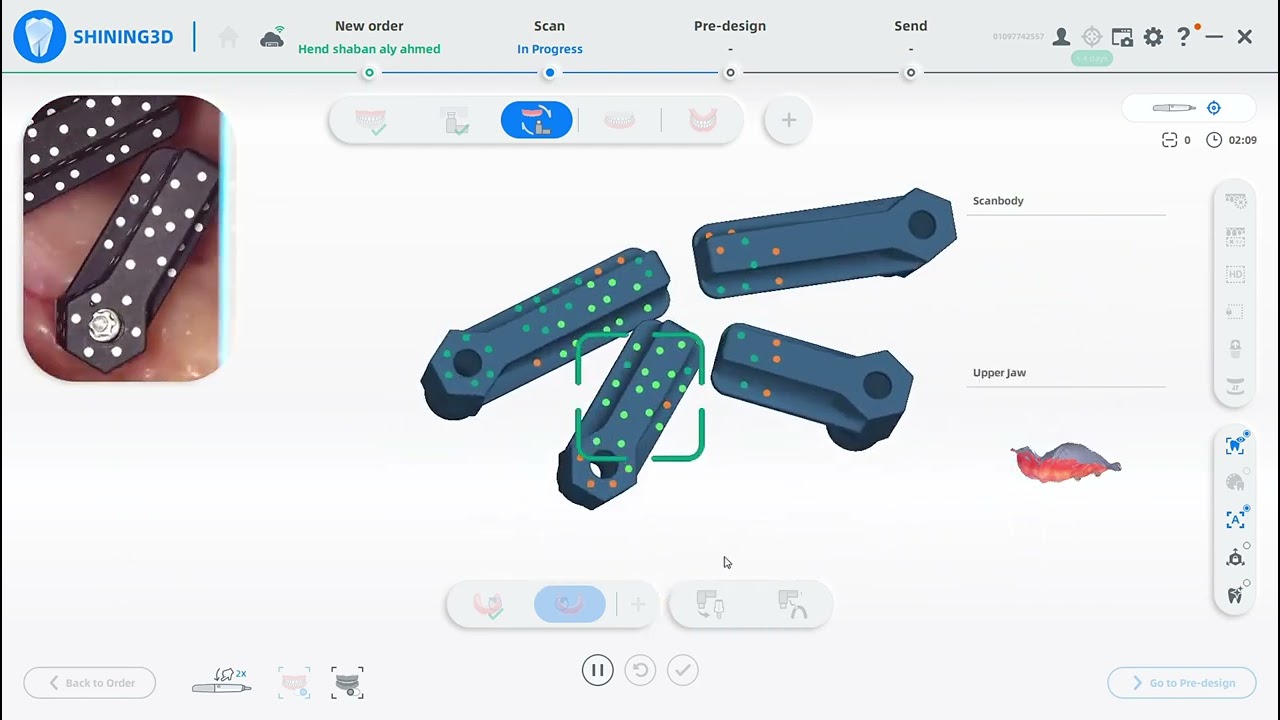This screenshot has height=720, width=1280.
Task: Select the bottom jaw base tool in right toolbar
Action: pyautogui.click(x=1235, y=386)
